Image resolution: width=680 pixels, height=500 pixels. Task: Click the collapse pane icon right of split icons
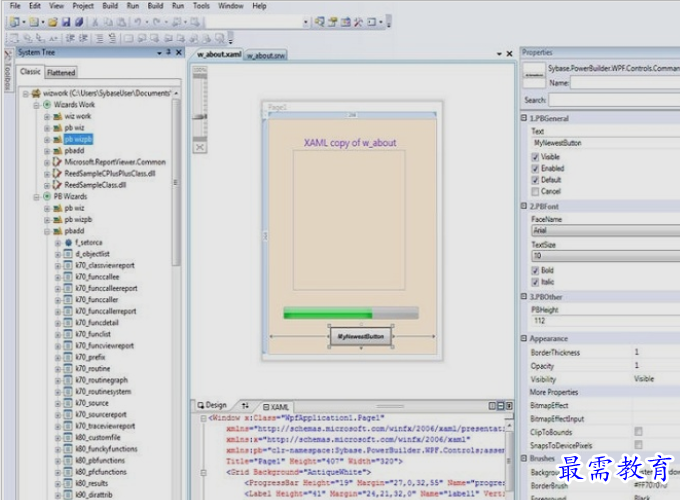pos(509,406)
